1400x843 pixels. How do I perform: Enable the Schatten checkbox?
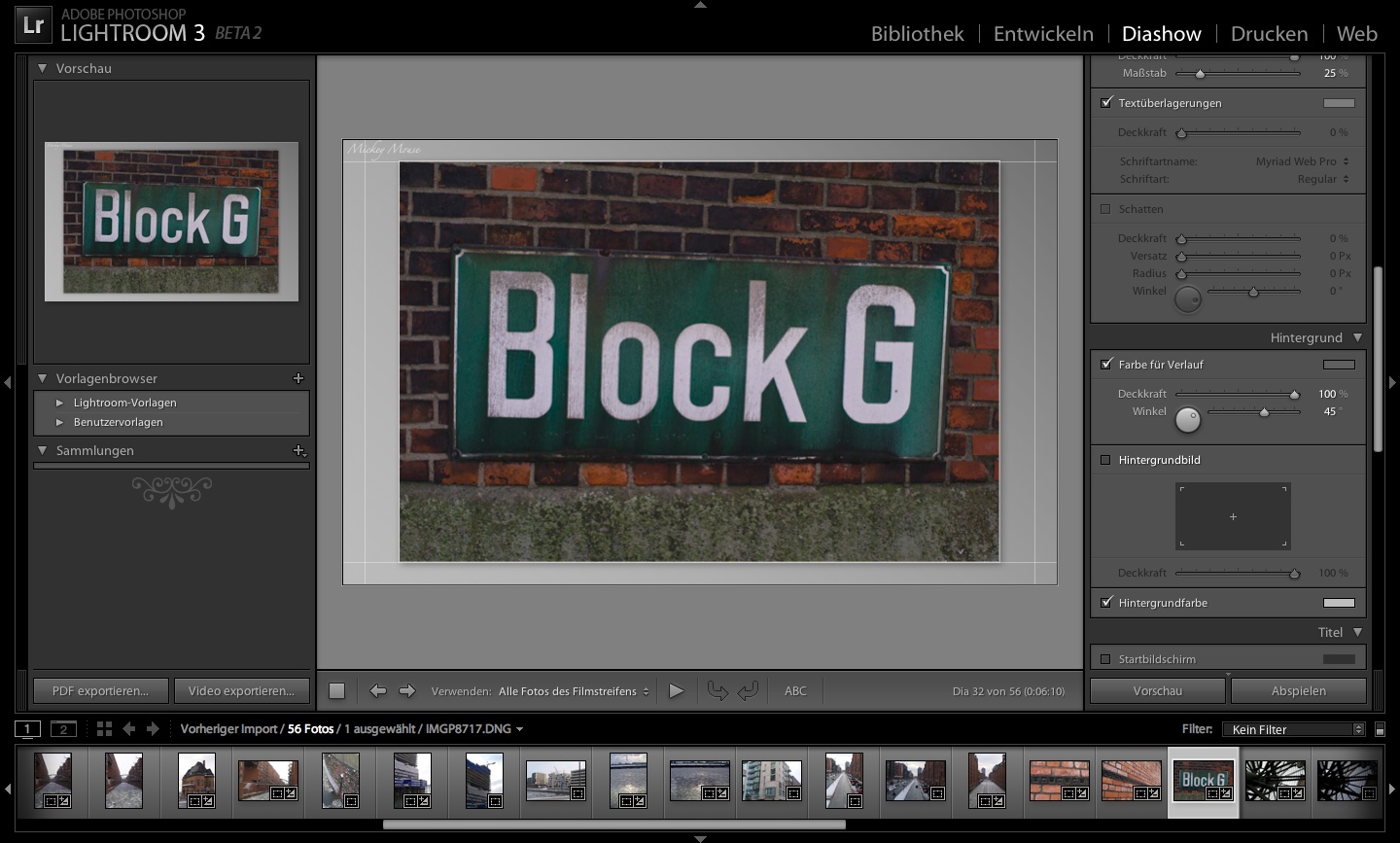[1105, 208]
